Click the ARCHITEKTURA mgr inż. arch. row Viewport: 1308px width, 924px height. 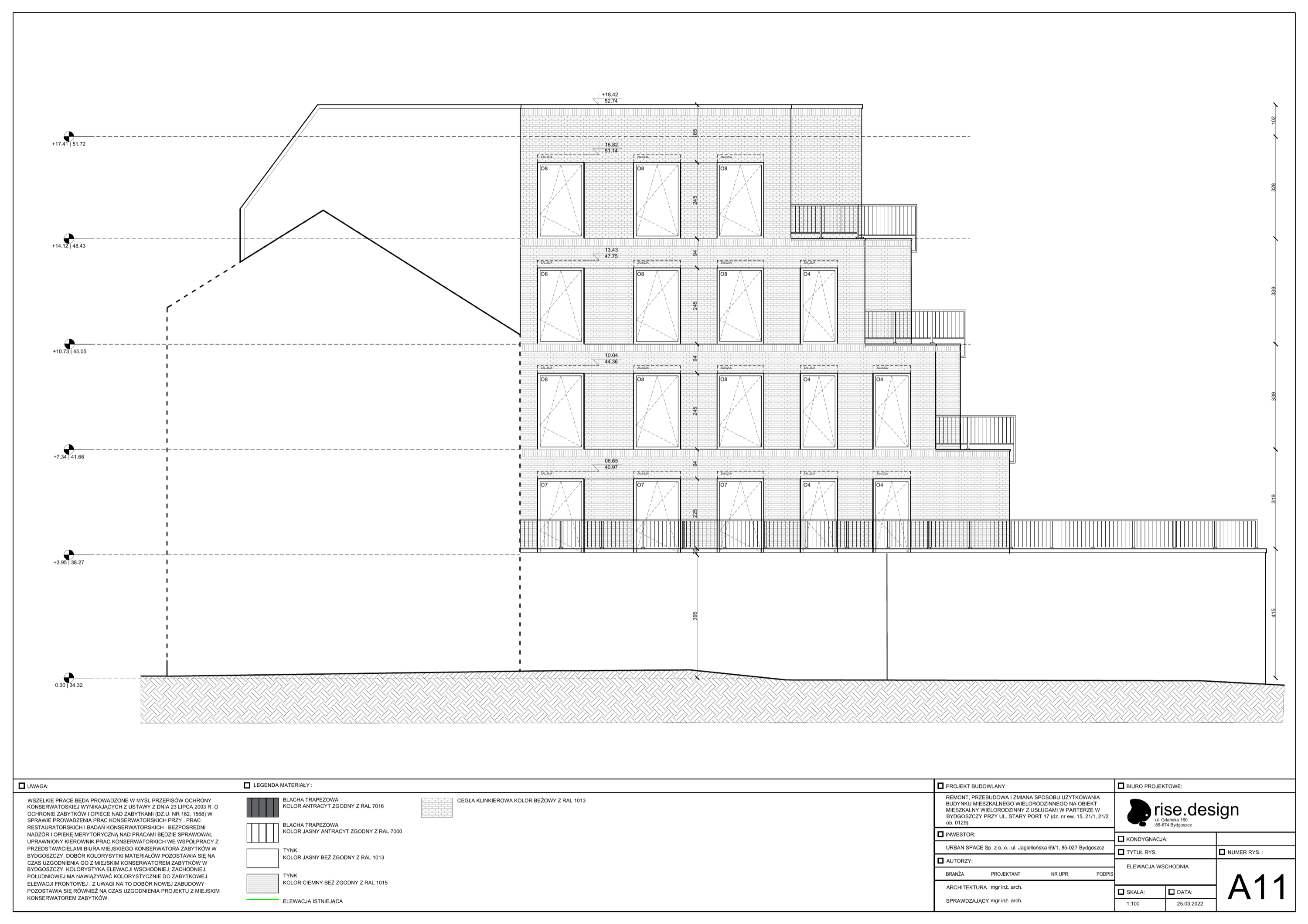point(984,887)
